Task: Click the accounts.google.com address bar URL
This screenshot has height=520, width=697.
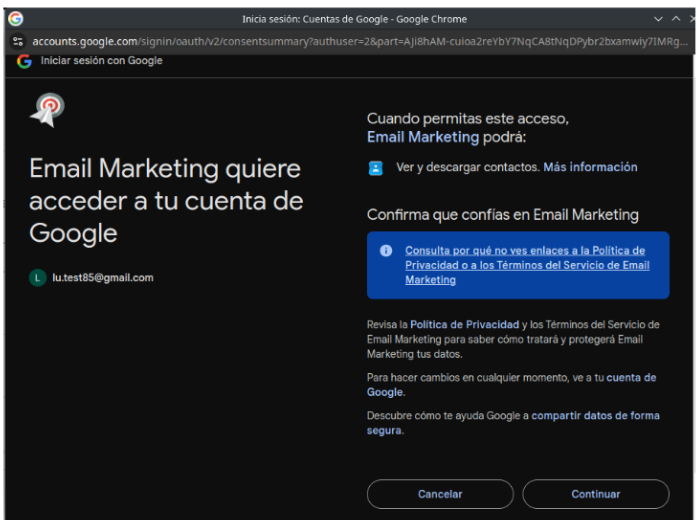Action: pos(360,41)
